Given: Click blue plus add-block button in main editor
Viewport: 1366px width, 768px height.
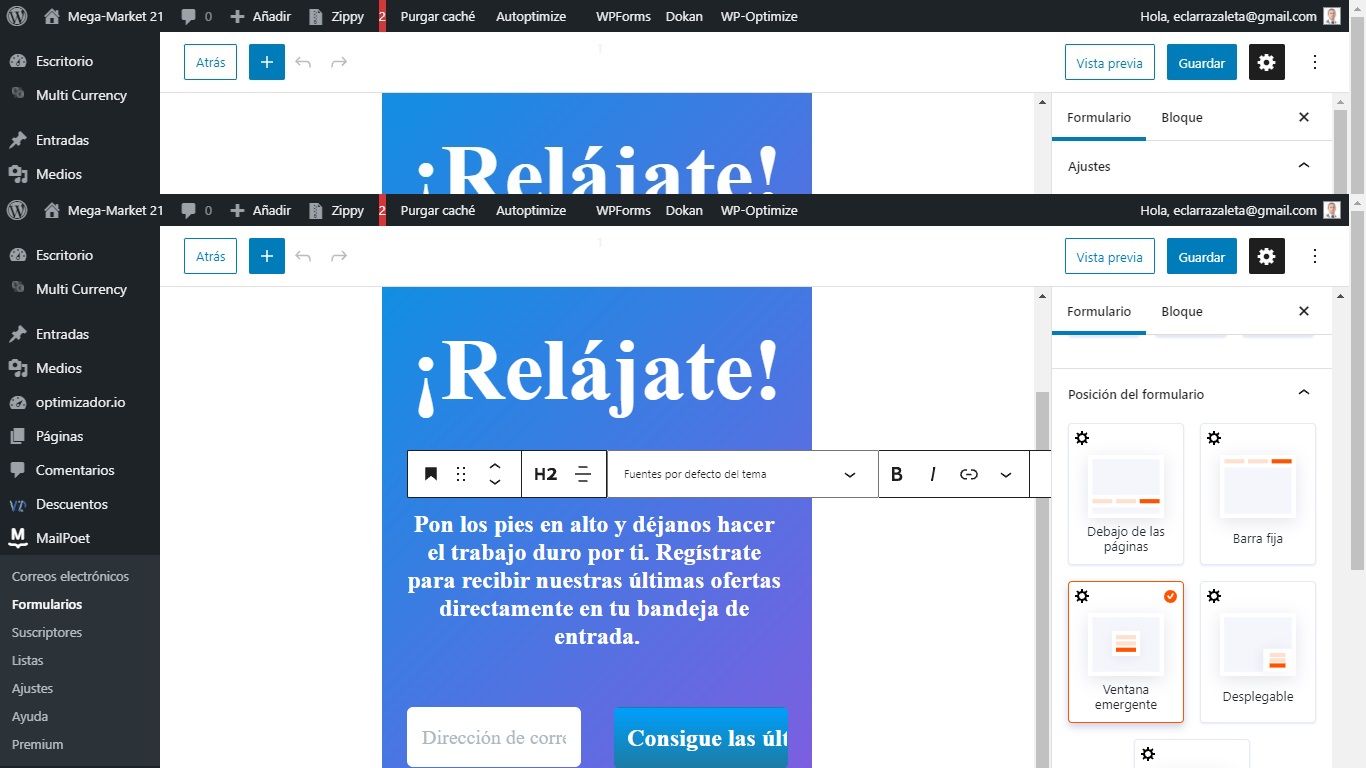Looking at the screenshot, I should point(267,257).
